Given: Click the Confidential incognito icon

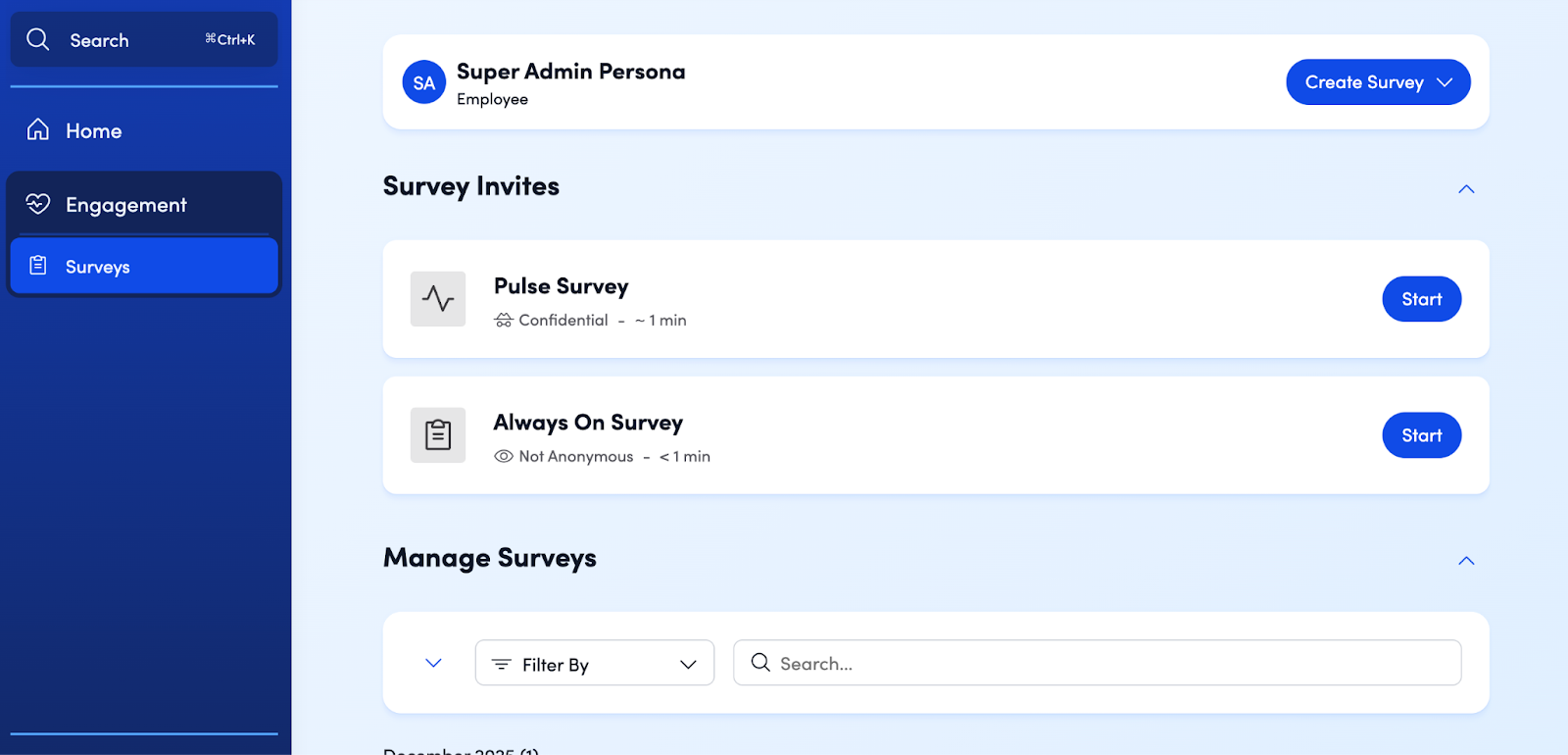Looking at the screenshot, I should pos(504,321).
